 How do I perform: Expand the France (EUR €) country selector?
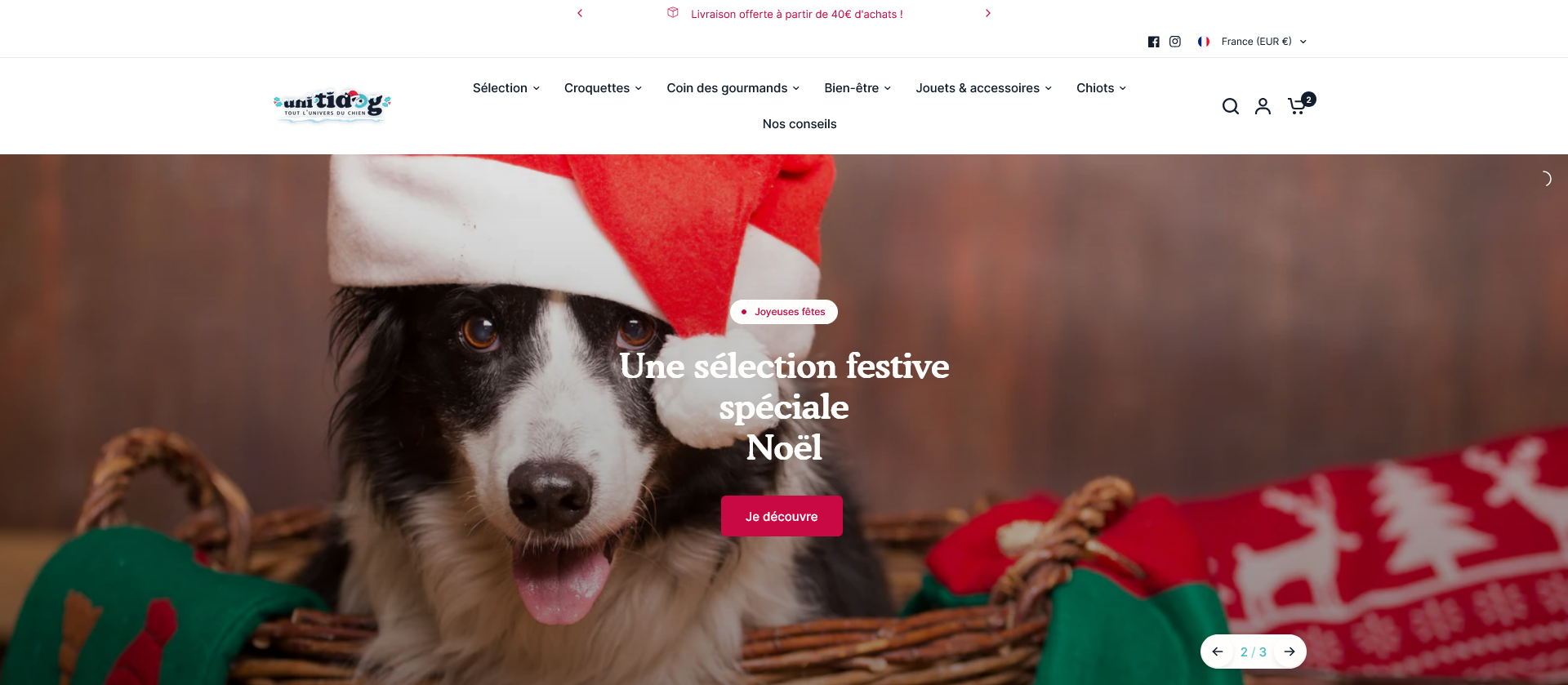[x=1253, y=42]
